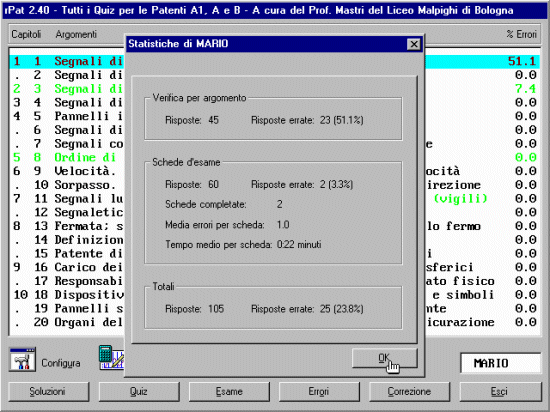The width and height of the screenshot is (550, 412).
Task: Close the Statistiche di MARIO dialog
Action: (414, 44)
